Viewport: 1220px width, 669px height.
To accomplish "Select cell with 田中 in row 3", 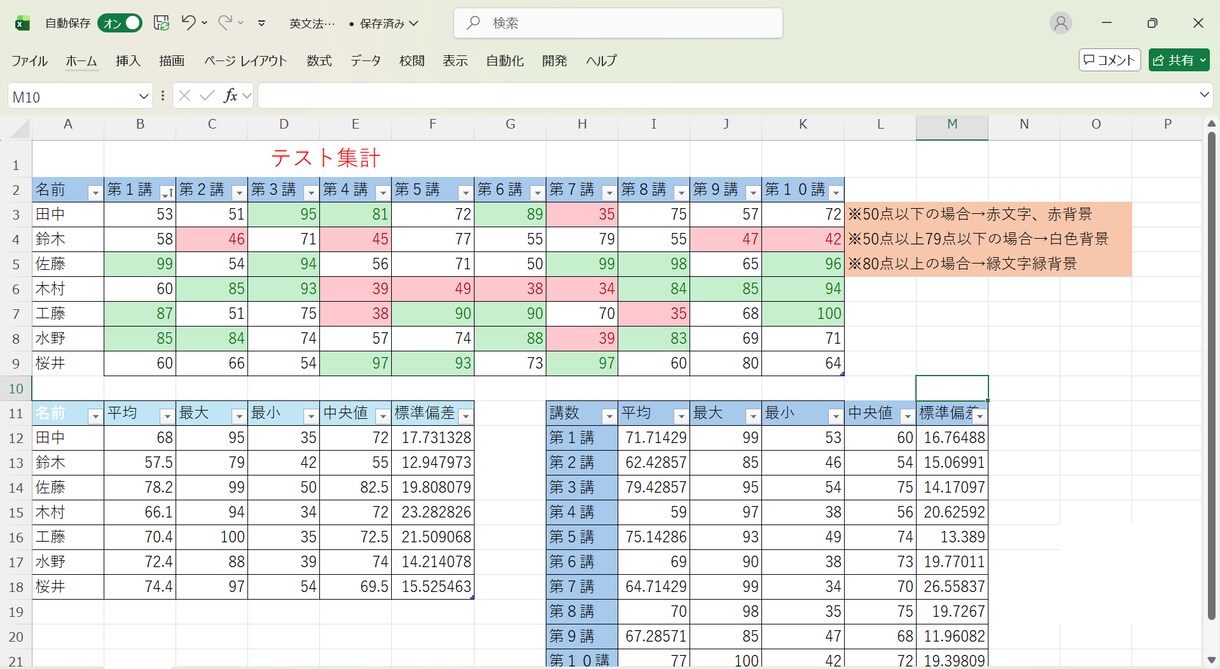I will 68,214.
